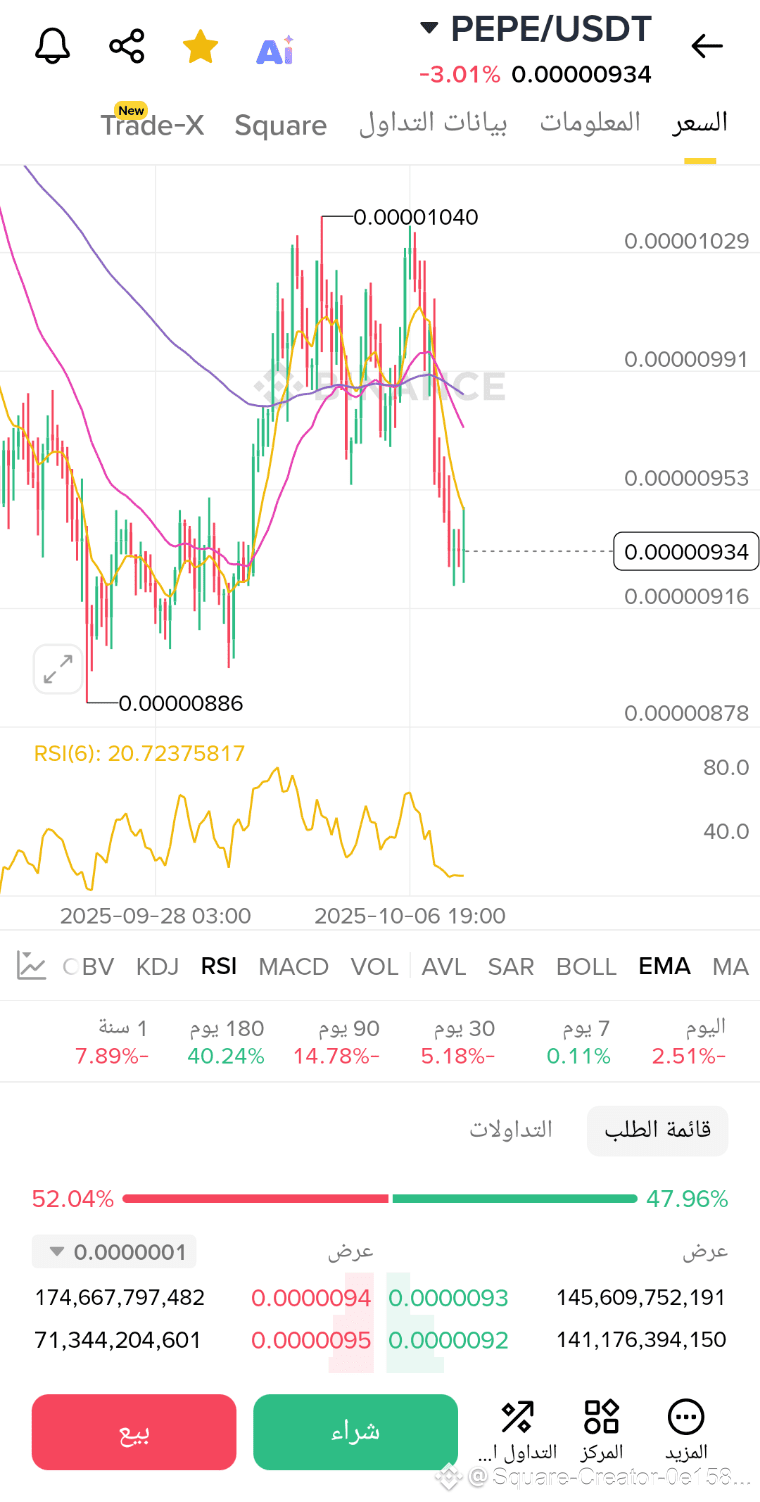This screenshot has width=760, height=1502.
Task: Toggle the RSI indicator
Action: [219, 966]
